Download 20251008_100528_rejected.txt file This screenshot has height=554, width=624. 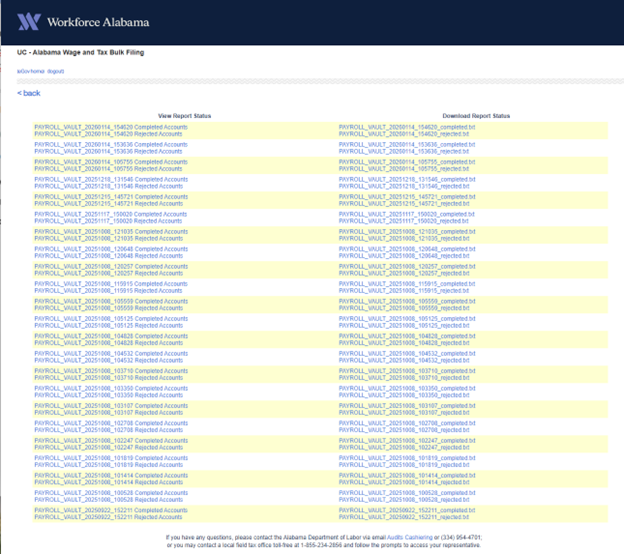point(404,499)
